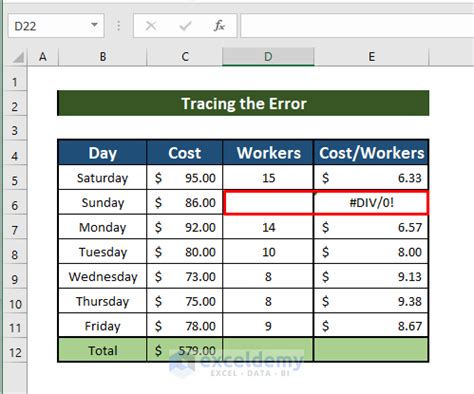Select the total cost cell 579.00
The image size is (474, 394).
point(185,350)
